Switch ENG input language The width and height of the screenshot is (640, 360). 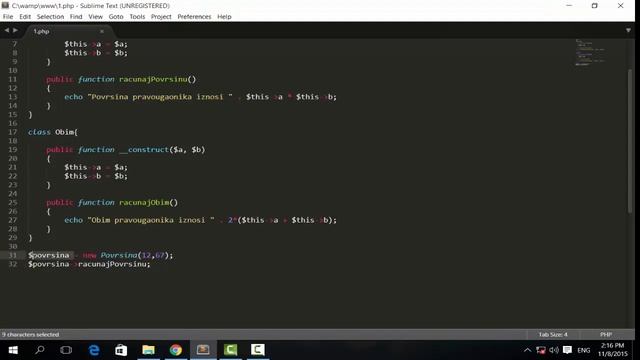(584, 351)
